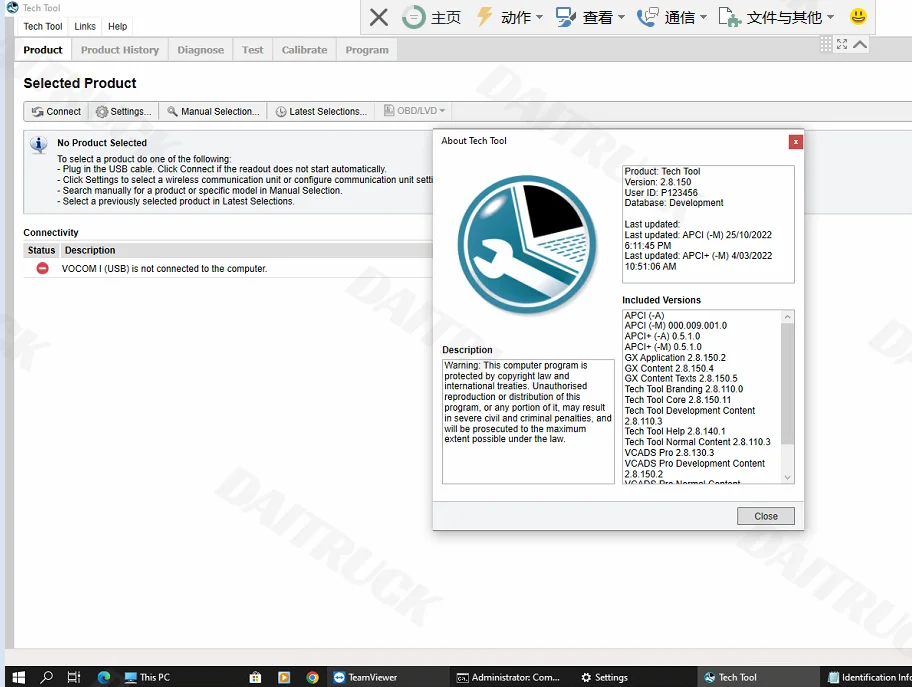This screenshot has height=687, width=912.
Task: Open the Tech Tool menu
Action: pyautogui.click(x=43, y=26)
